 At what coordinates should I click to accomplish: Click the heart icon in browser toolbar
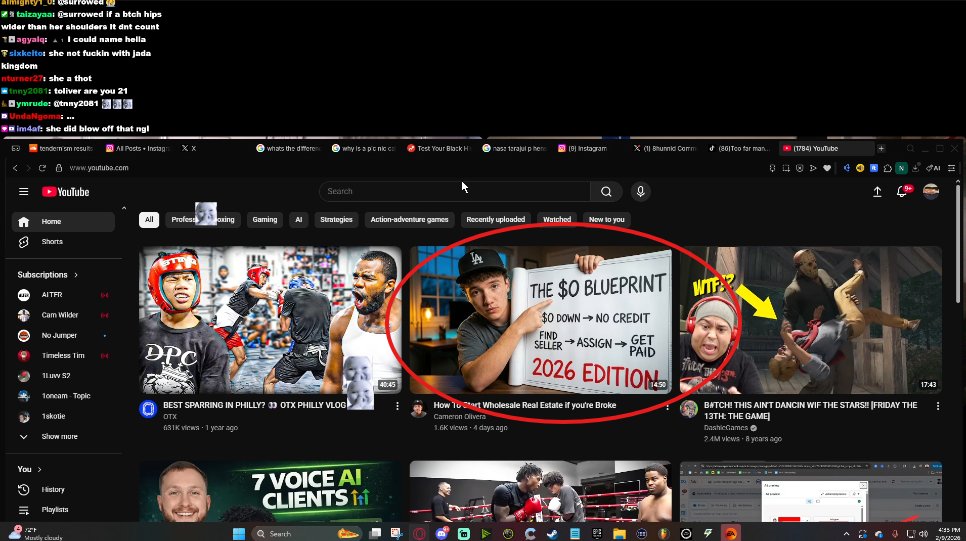[x=827, y=168]
